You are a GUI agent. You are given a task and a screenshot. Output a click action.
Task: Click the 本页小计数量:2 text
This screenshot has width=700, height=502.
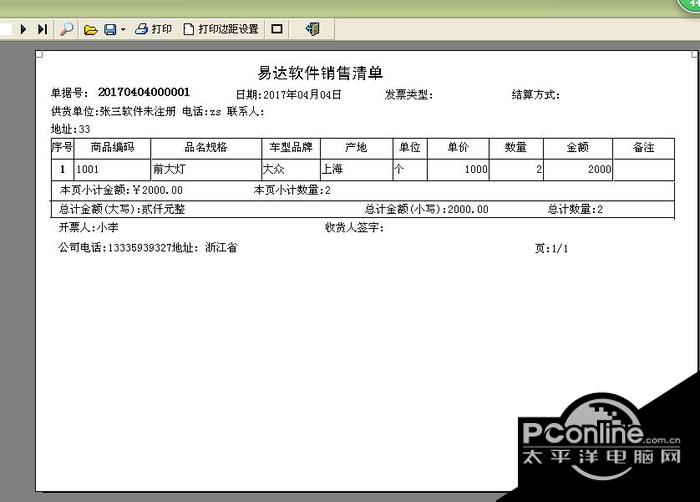click(x=292, y=190)
